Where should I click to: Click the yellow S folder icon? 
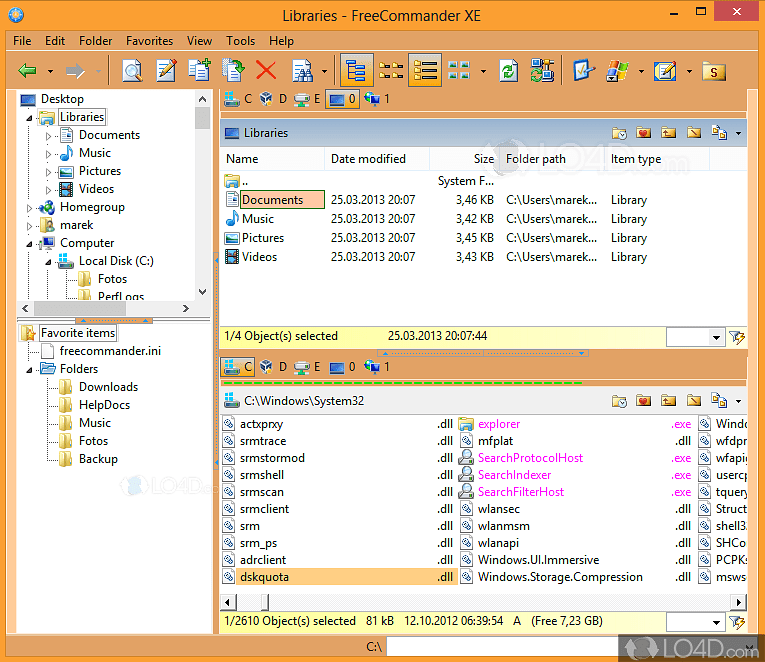(714, 72)
